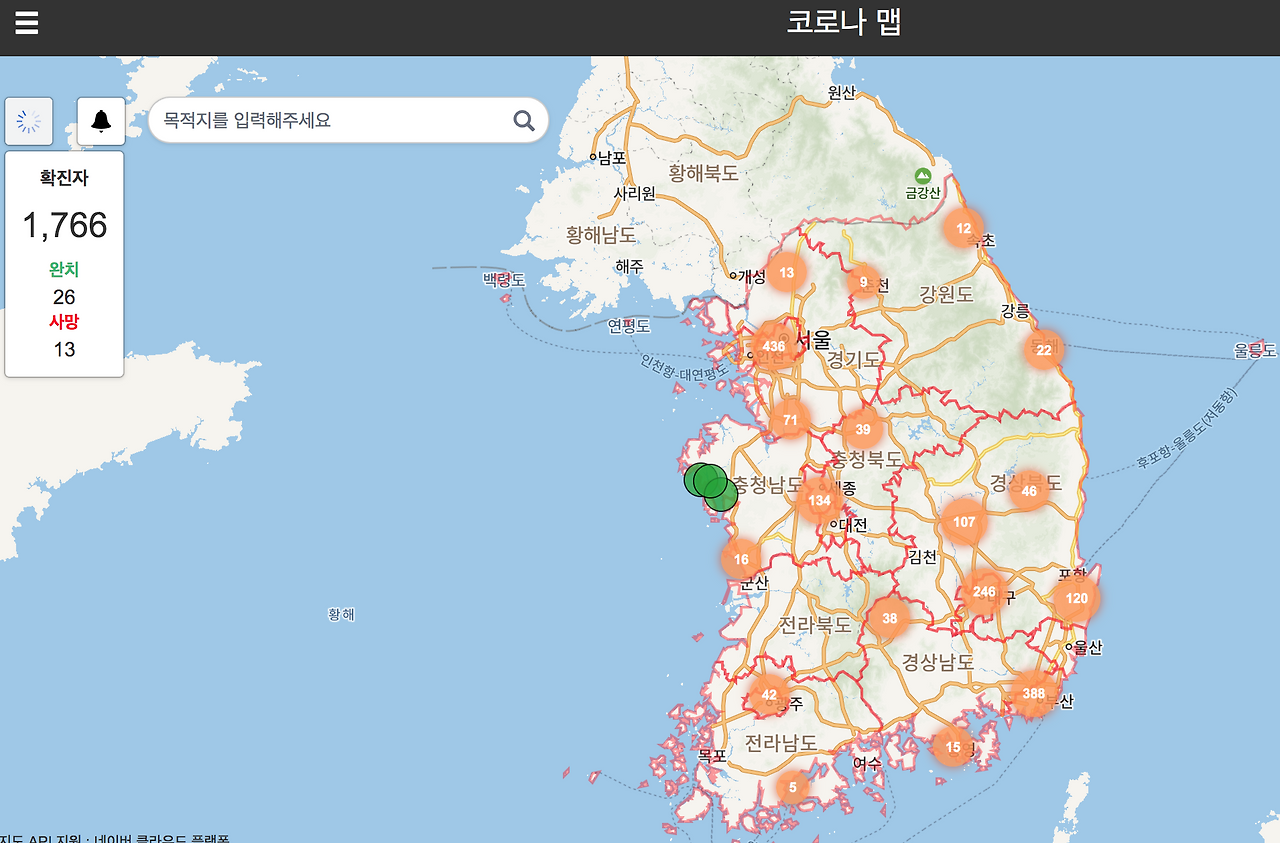Click the loading spinner indicator
The height and width of the screenshot is (843, 1280).
(x=28, y=120)
